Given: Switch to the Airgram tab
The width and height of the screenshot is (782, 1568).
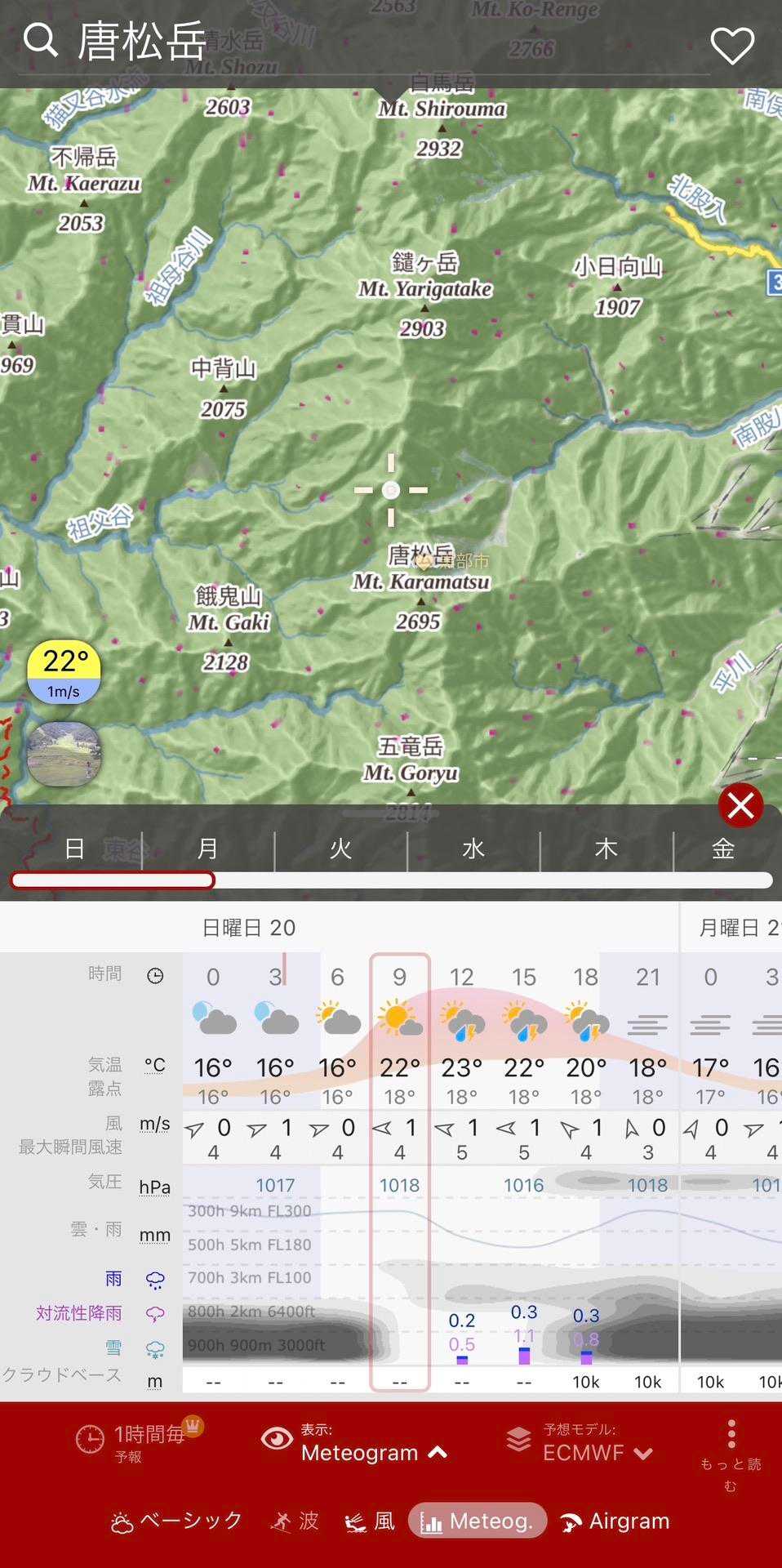Looking at the screenshot, I should coord(615,1521).
